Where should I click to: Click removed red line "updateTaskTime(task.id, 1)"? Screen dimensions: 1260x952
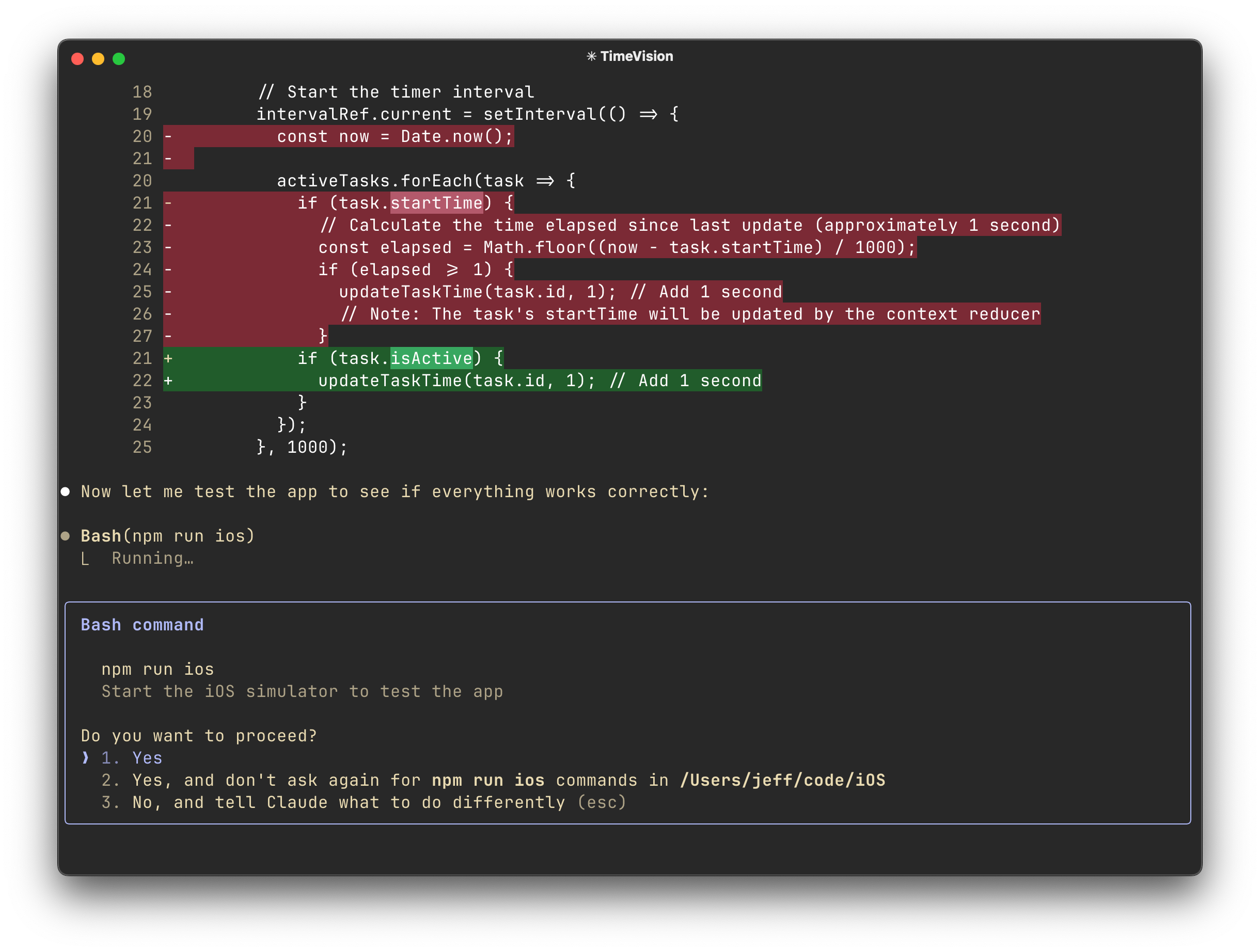tap(560, 292)
